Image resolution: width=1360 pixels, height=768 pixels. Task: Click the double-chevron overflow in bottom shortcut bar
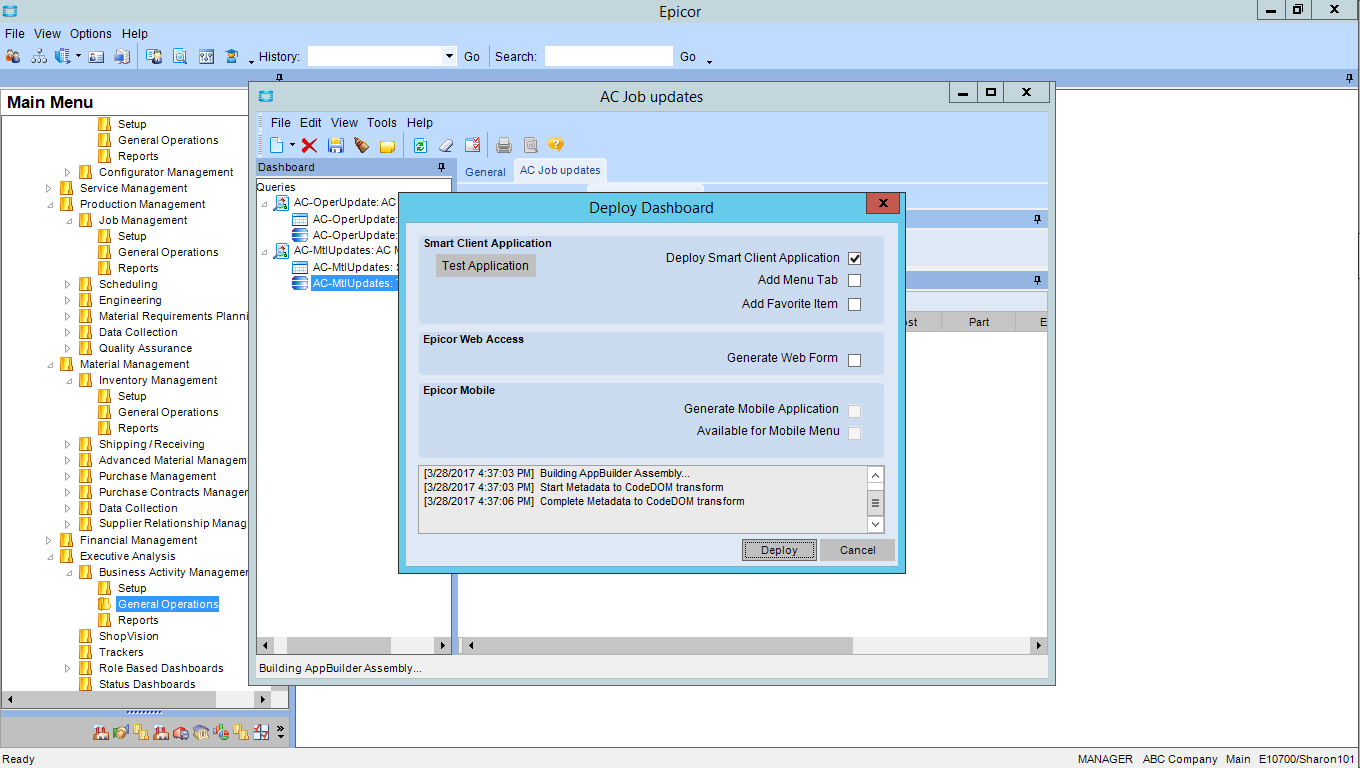coord(281,732)
